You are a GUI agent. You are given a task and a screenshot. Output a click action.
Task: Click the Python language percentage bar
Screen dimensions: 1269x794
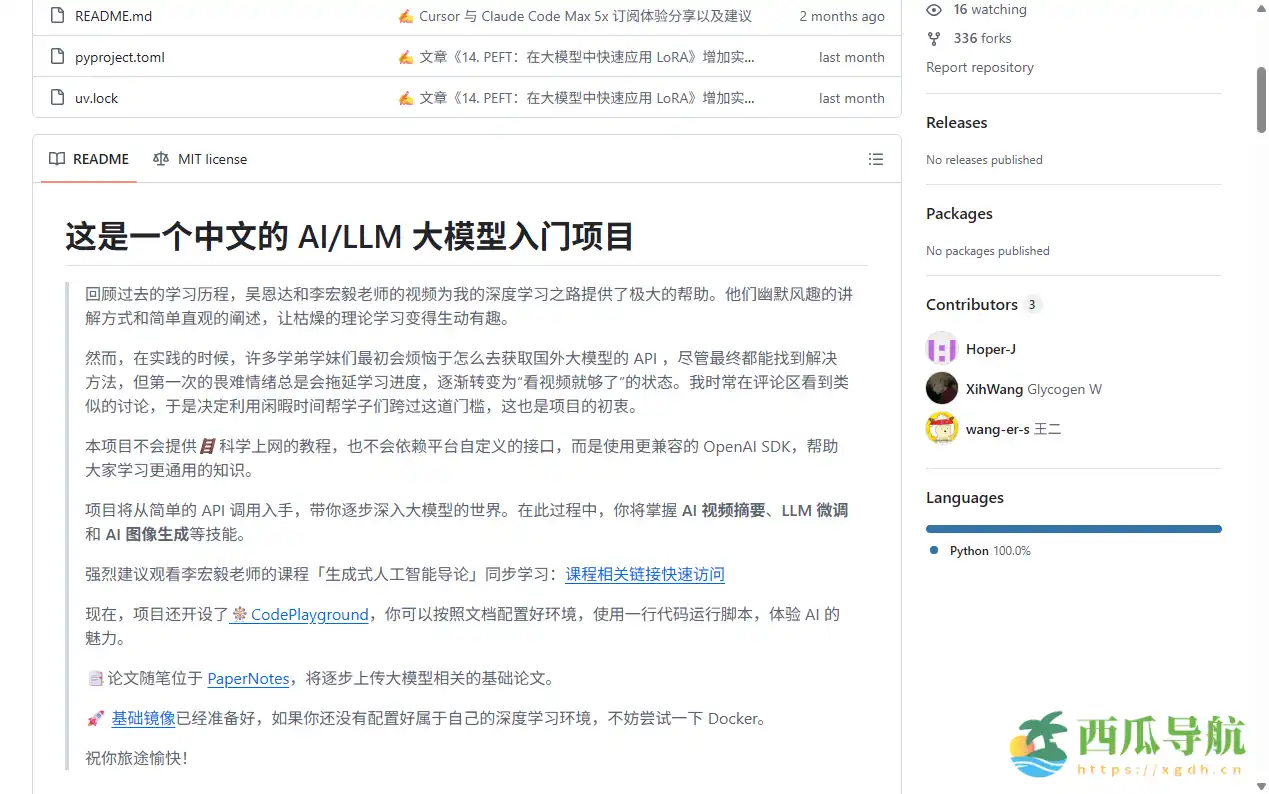(x=1073, y=528)
